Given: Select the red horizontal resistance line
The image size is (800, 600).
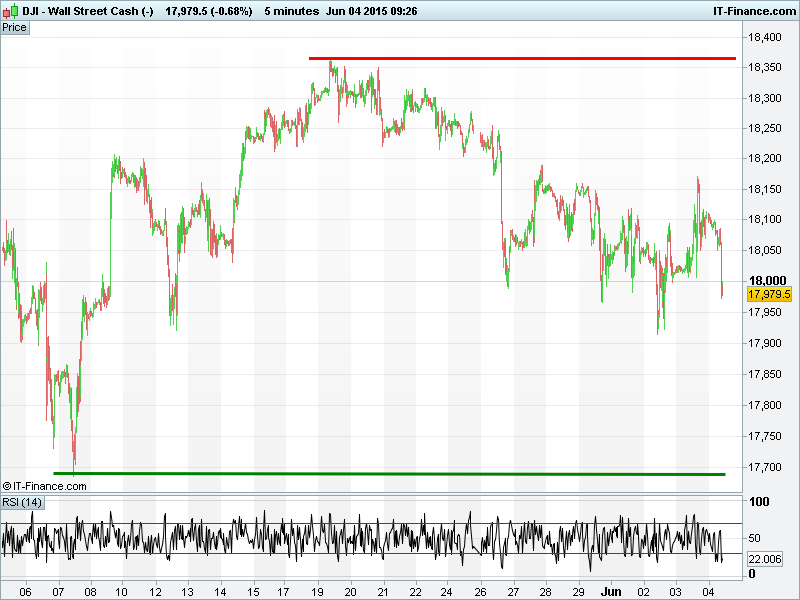Looking at the screenshot, I should point(520,58).
